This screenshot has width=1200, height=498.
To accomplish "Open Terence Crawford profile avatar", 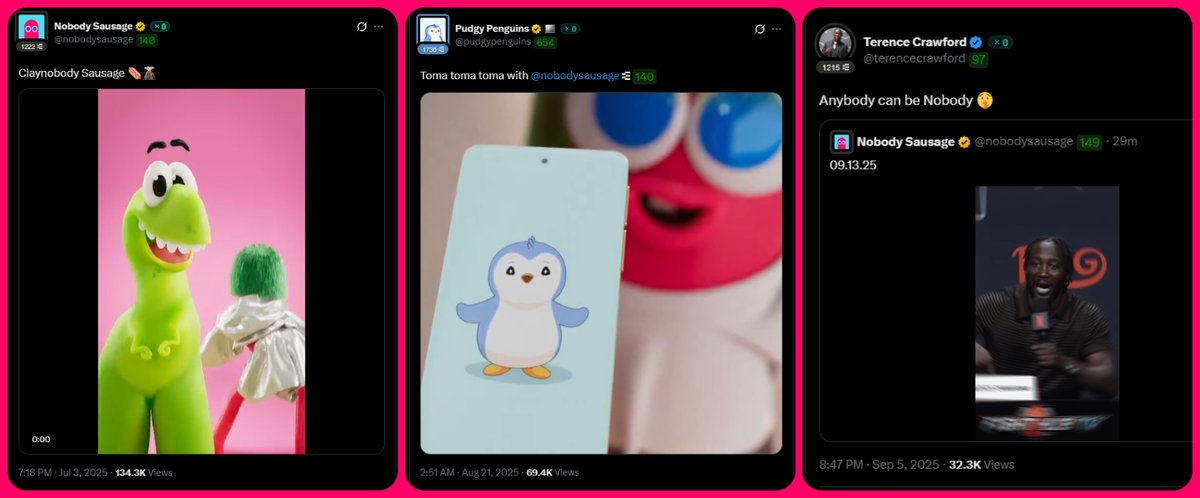I will coord(835,42).
